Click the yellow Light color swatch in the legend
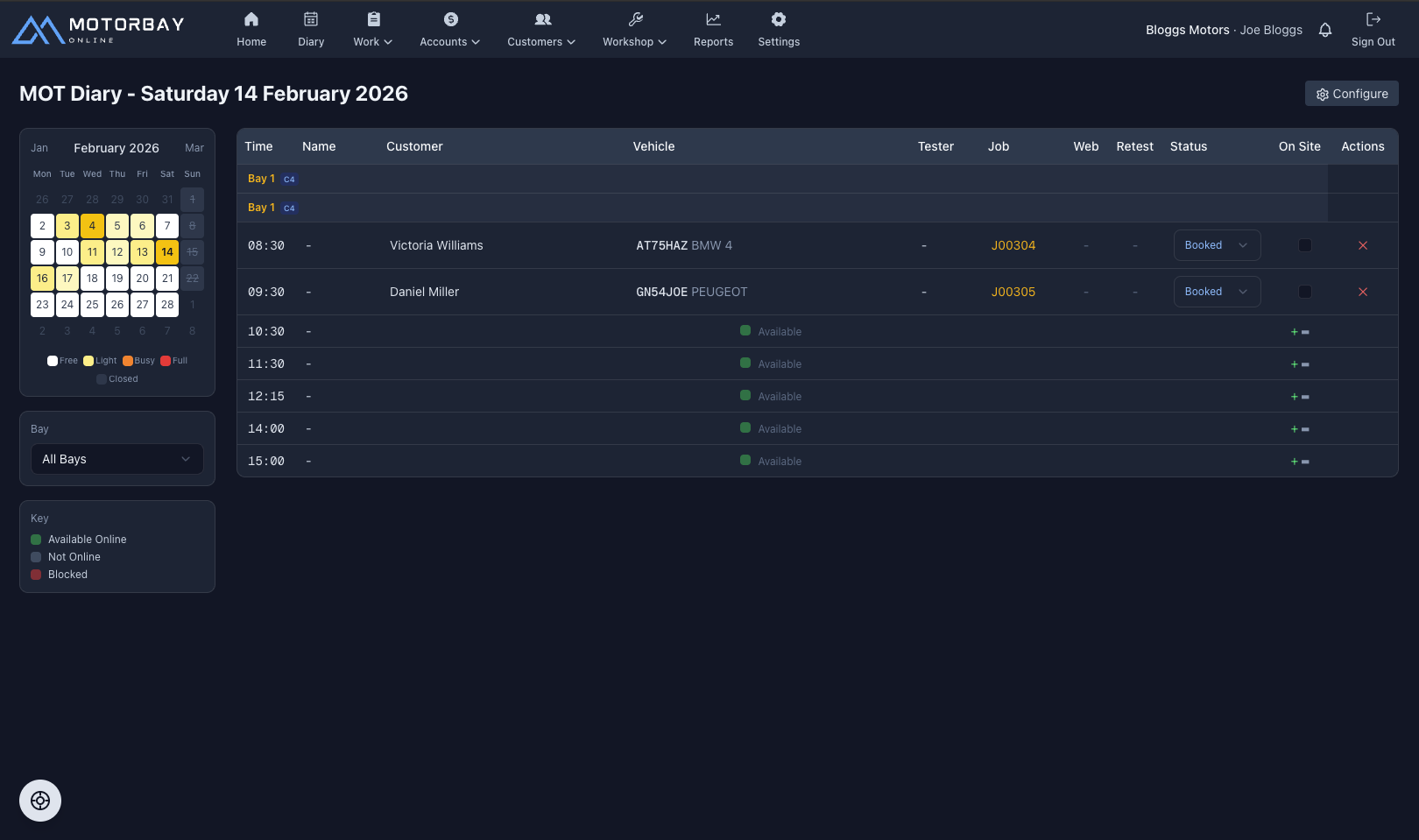The width and height of the screenshot is (1419, 840). [88, 360]
